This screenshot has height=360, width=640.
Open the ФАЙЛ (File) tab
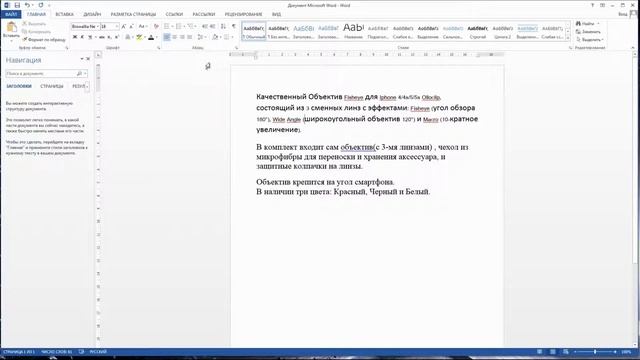[11, 14]
